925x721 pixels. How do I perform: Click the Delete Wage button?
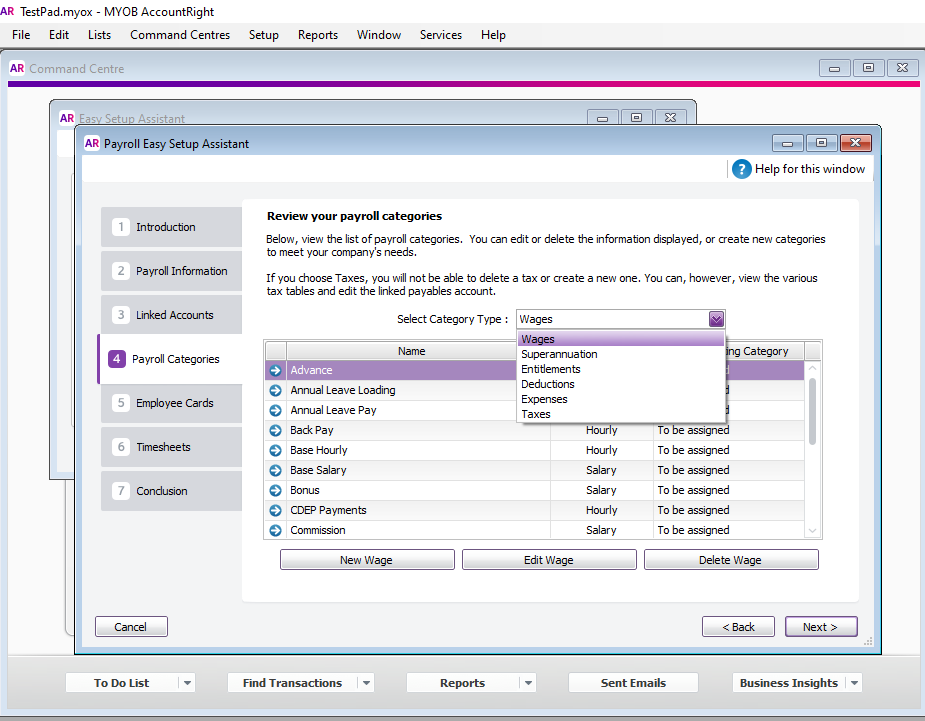(x=731, y=560)
